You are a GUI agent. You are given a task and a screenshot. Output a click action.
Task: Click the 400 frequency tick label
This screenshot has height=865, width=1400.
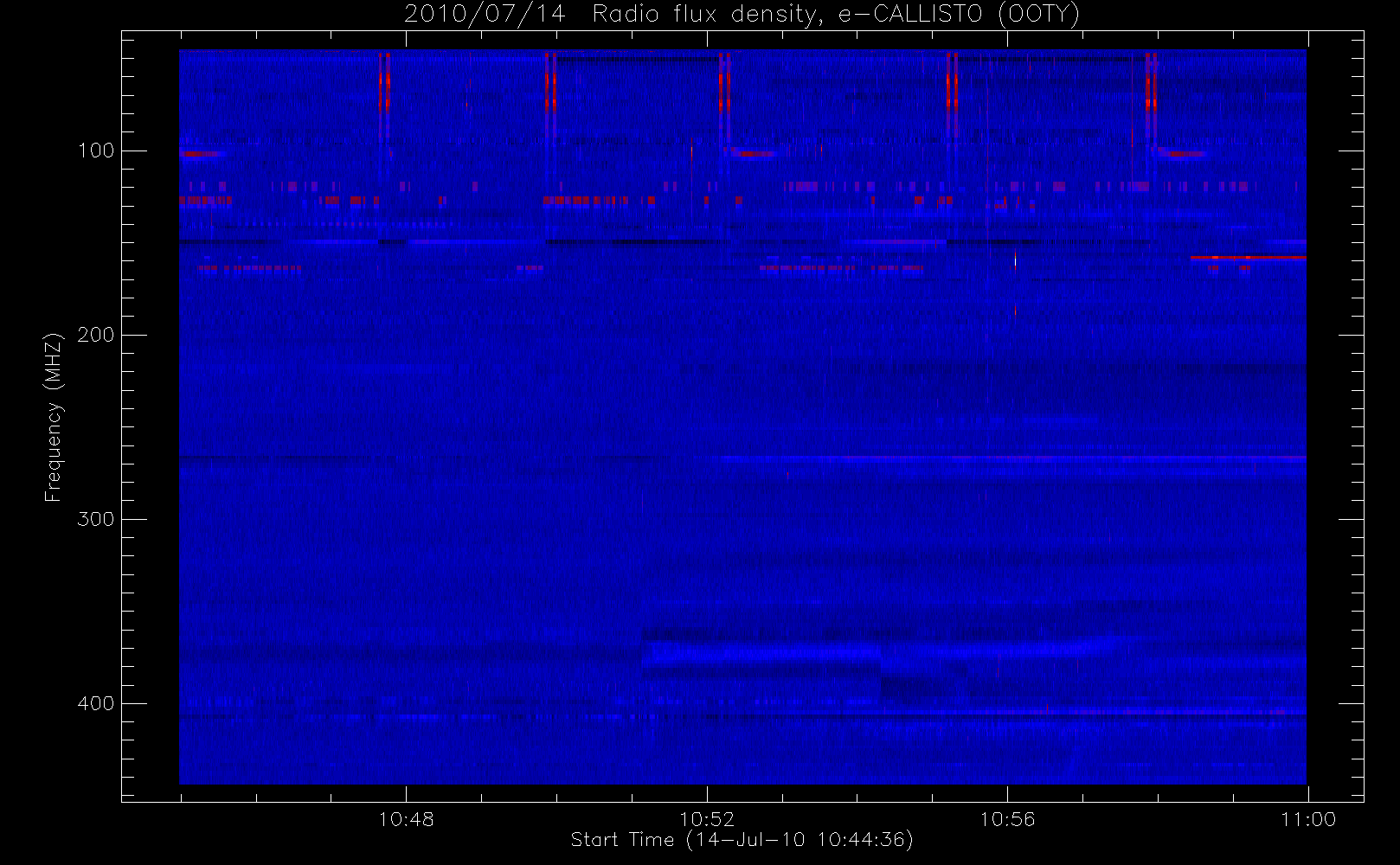click(x=95, y=703)
